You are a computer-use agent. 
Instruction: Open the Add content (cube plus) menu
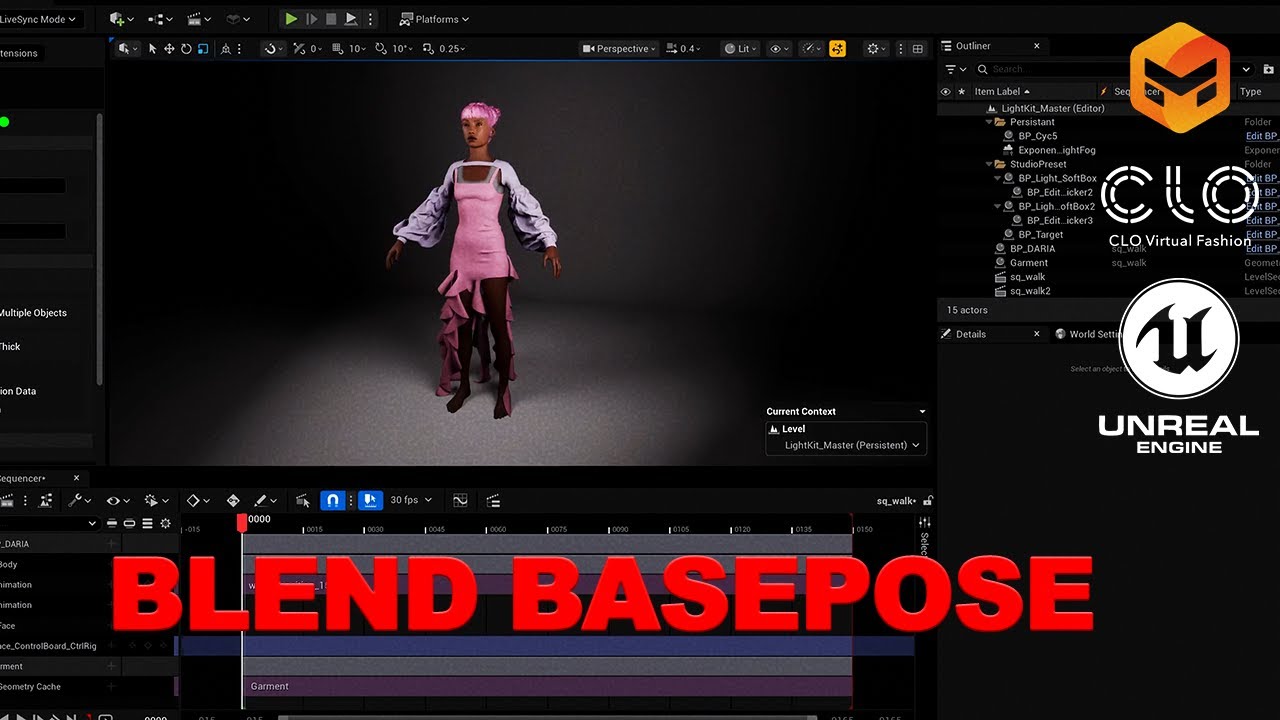coord(121,19)
